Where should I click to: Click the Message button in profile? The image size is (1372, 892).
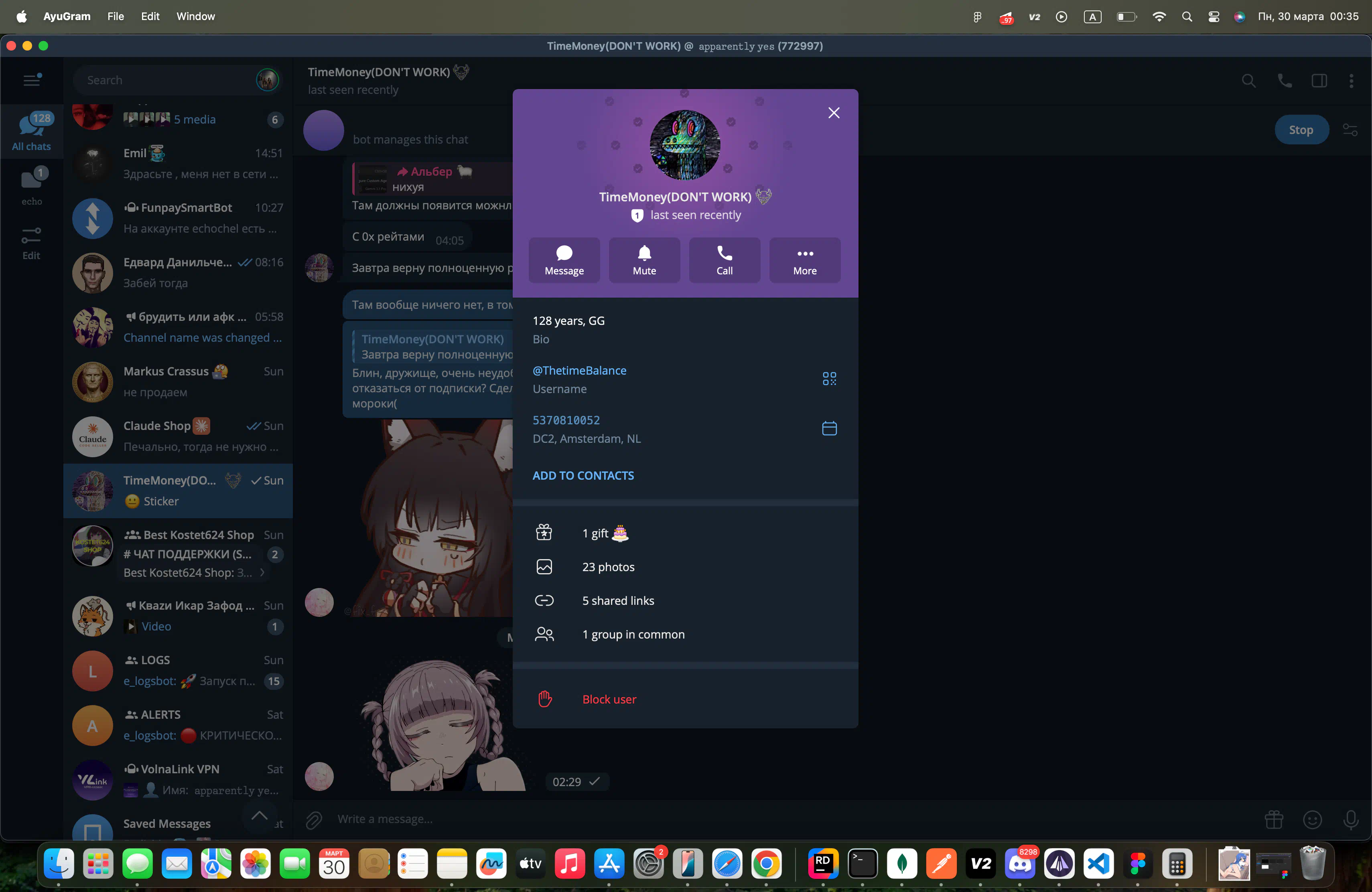tap(564, 260)
